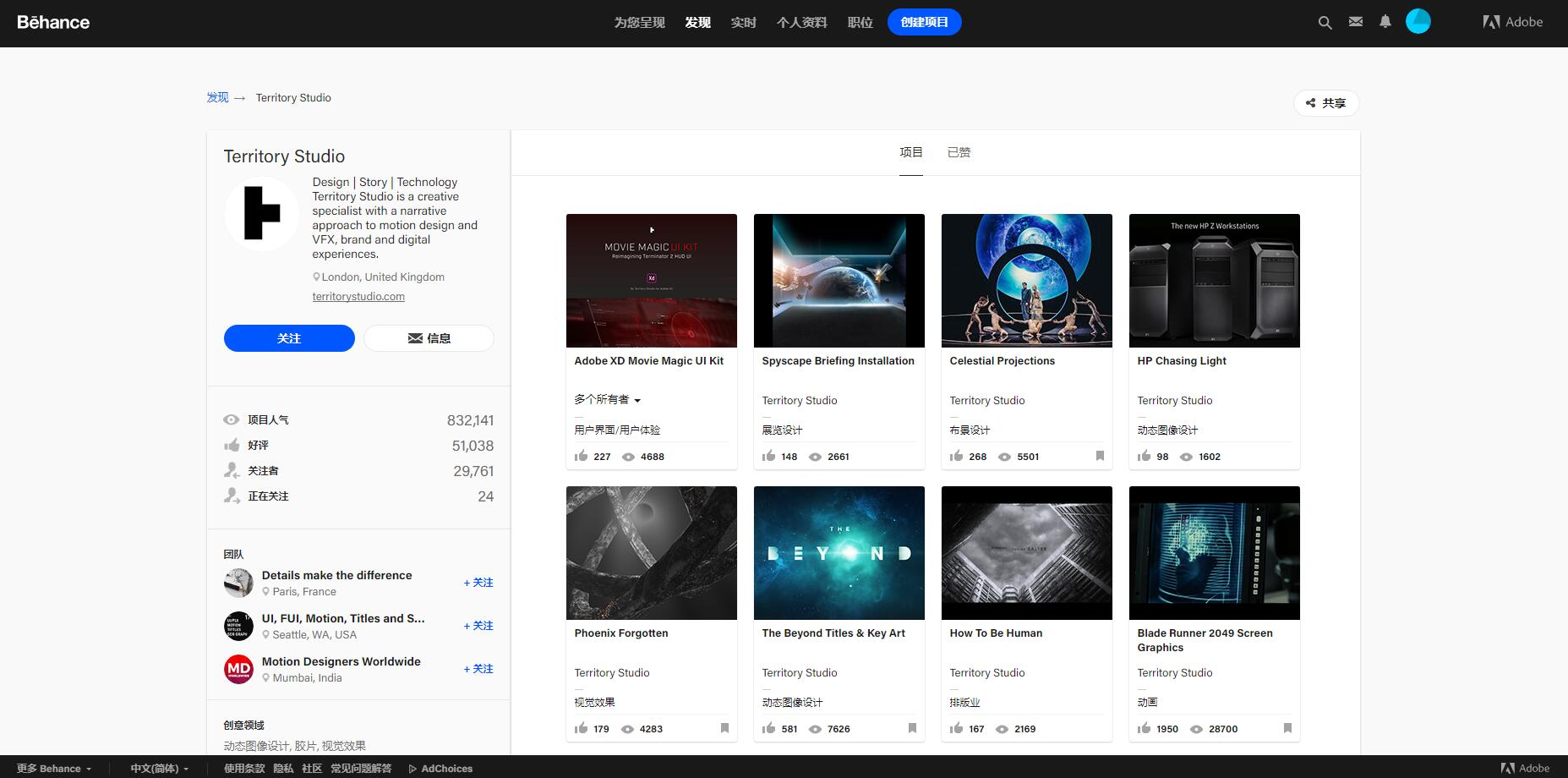
Task: Click bookmark ribbon on Phoenix Forgotten card
Action: coord(724,728)
